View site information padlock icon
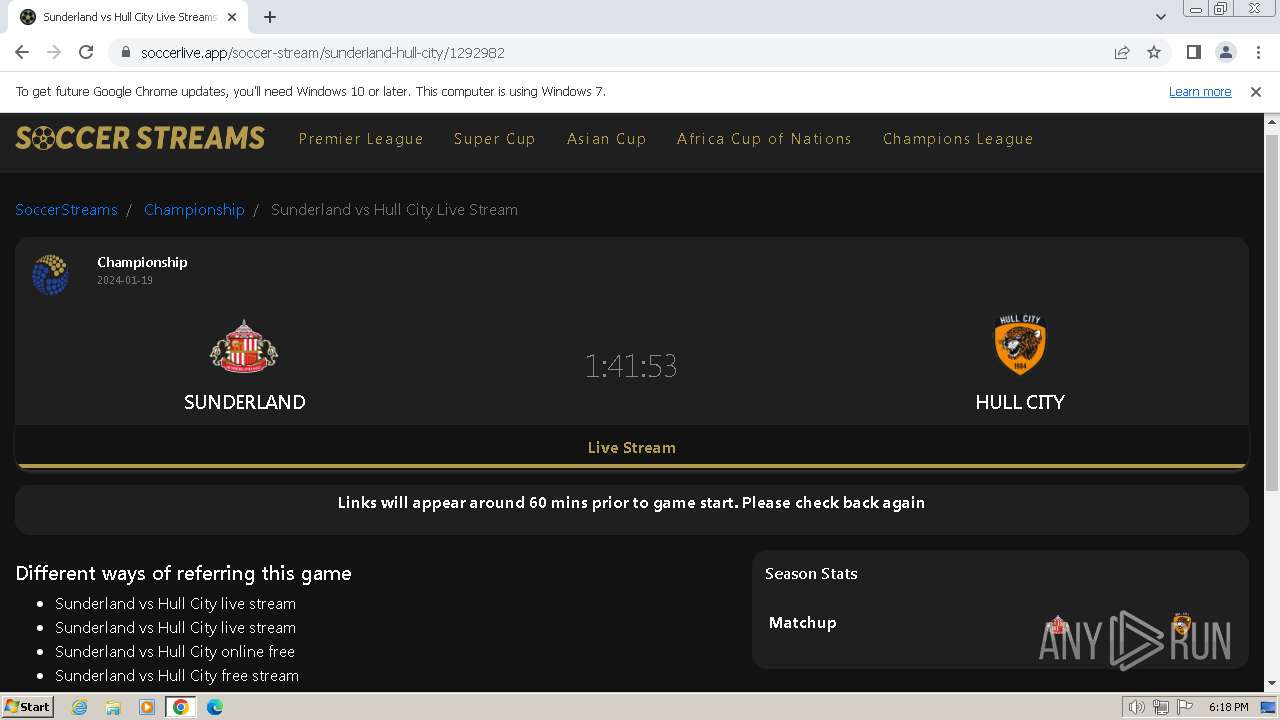1280x720 pixels. (126, 53)
